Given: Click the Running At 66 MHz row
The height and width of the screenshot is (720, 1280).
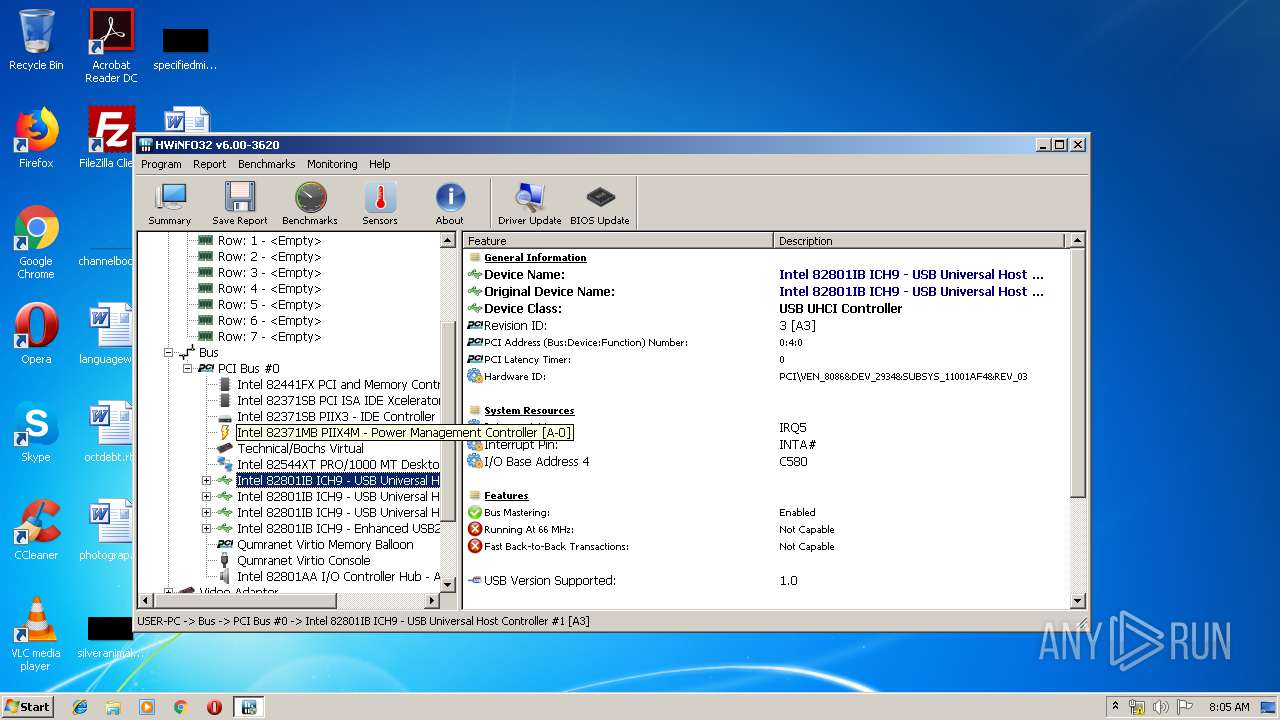Looking at the screenshot, I should (x=766, y=530).
